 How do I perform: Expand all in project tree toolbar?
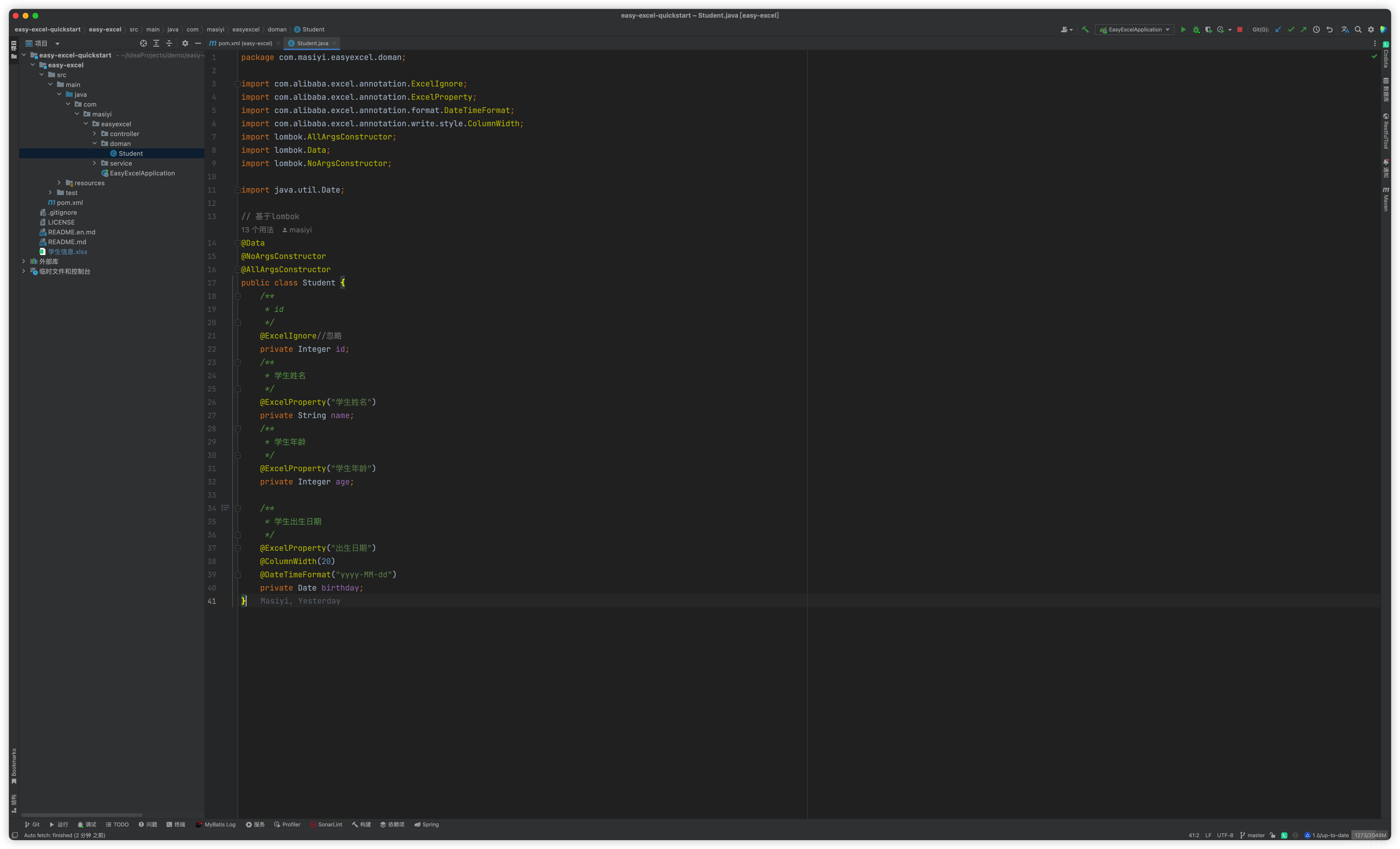point(156,43)
